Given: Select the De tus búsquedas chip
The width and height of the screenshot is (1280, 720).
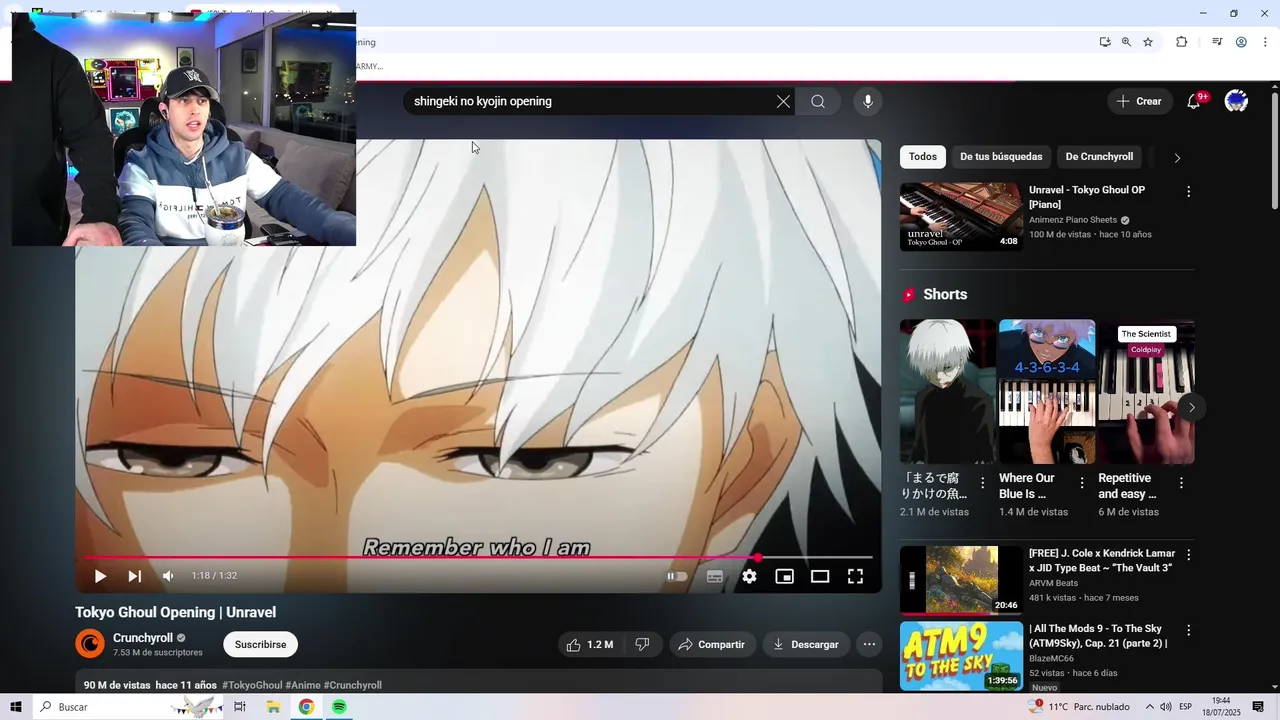Looking at the screenshot, I should click(x=1001, y=157).
